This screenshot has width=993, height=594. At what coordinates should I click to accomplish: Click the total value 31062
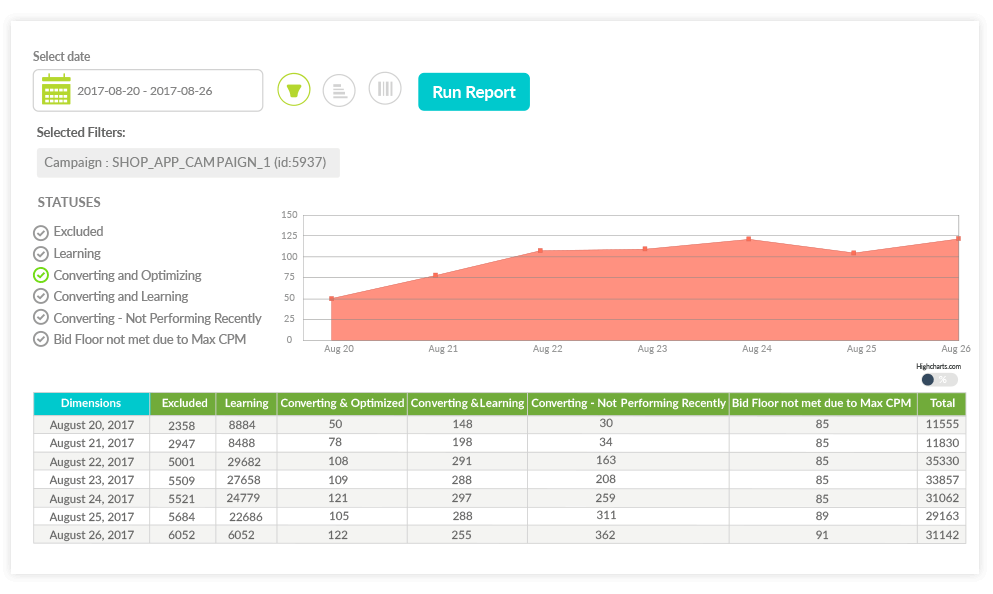942,498
